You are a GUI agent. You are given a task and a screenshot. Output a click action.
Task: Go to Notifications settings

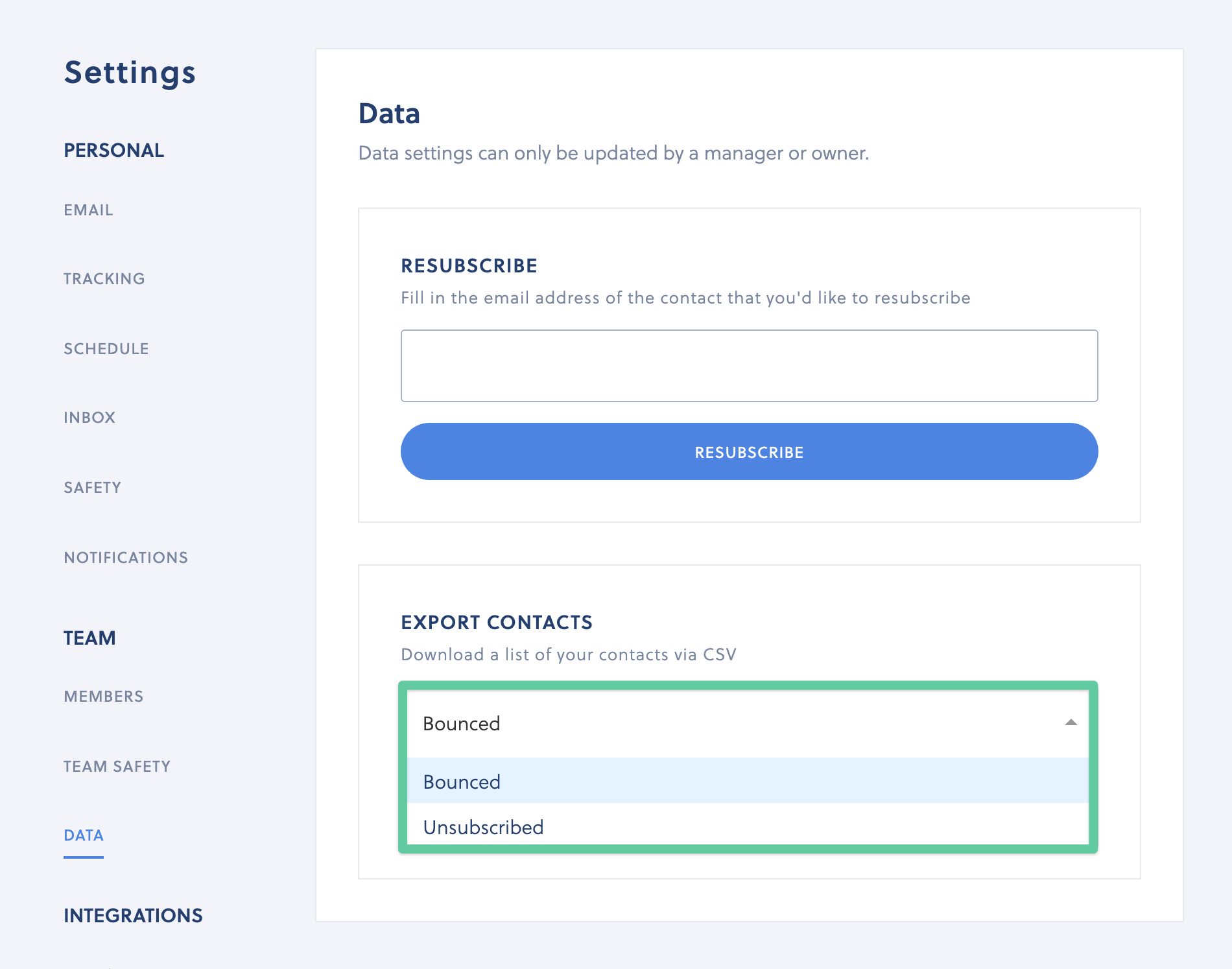(126, 558)
